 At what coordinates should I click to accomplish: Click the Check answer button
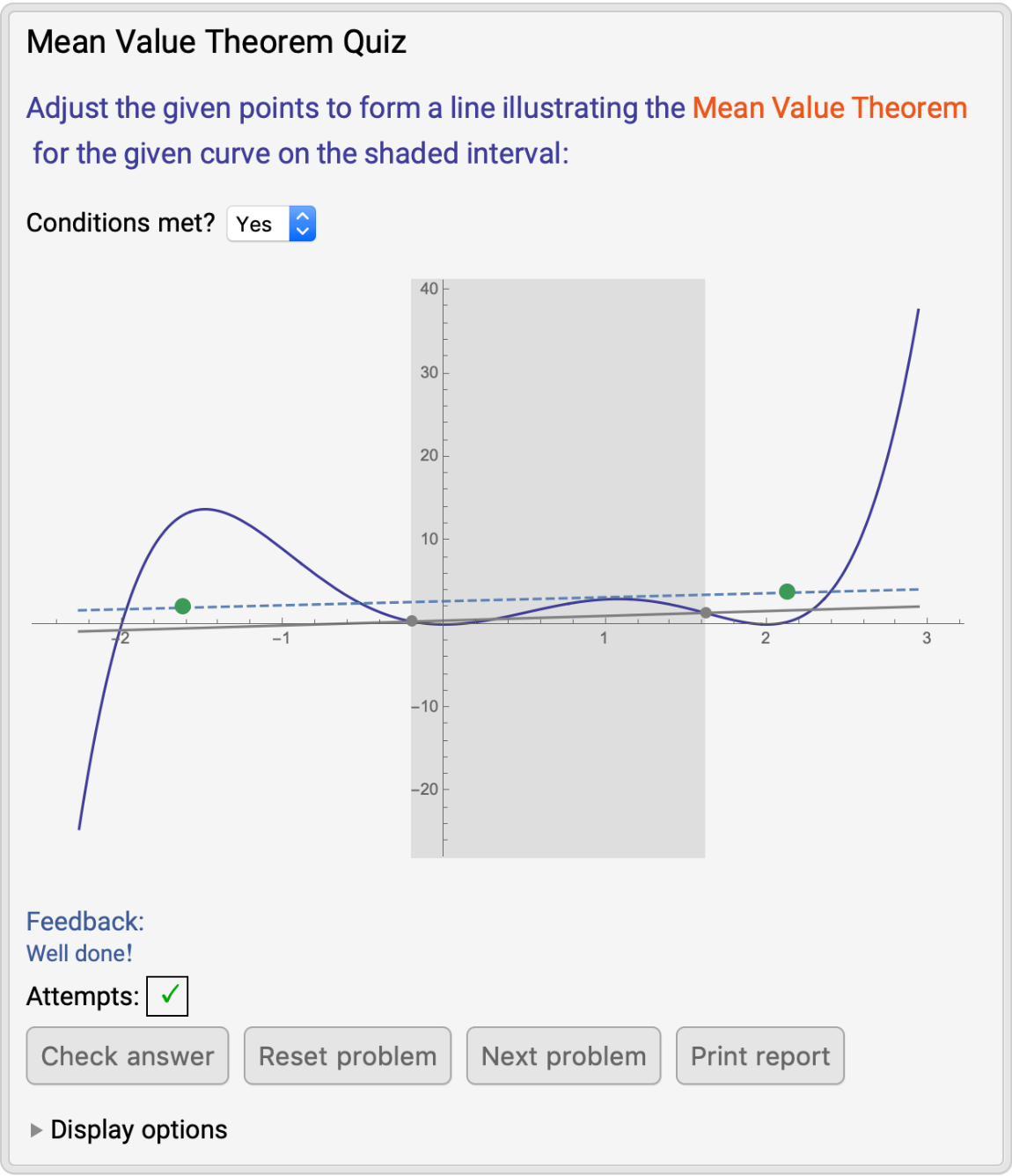pyautogui.click(x=128, y=1055)
